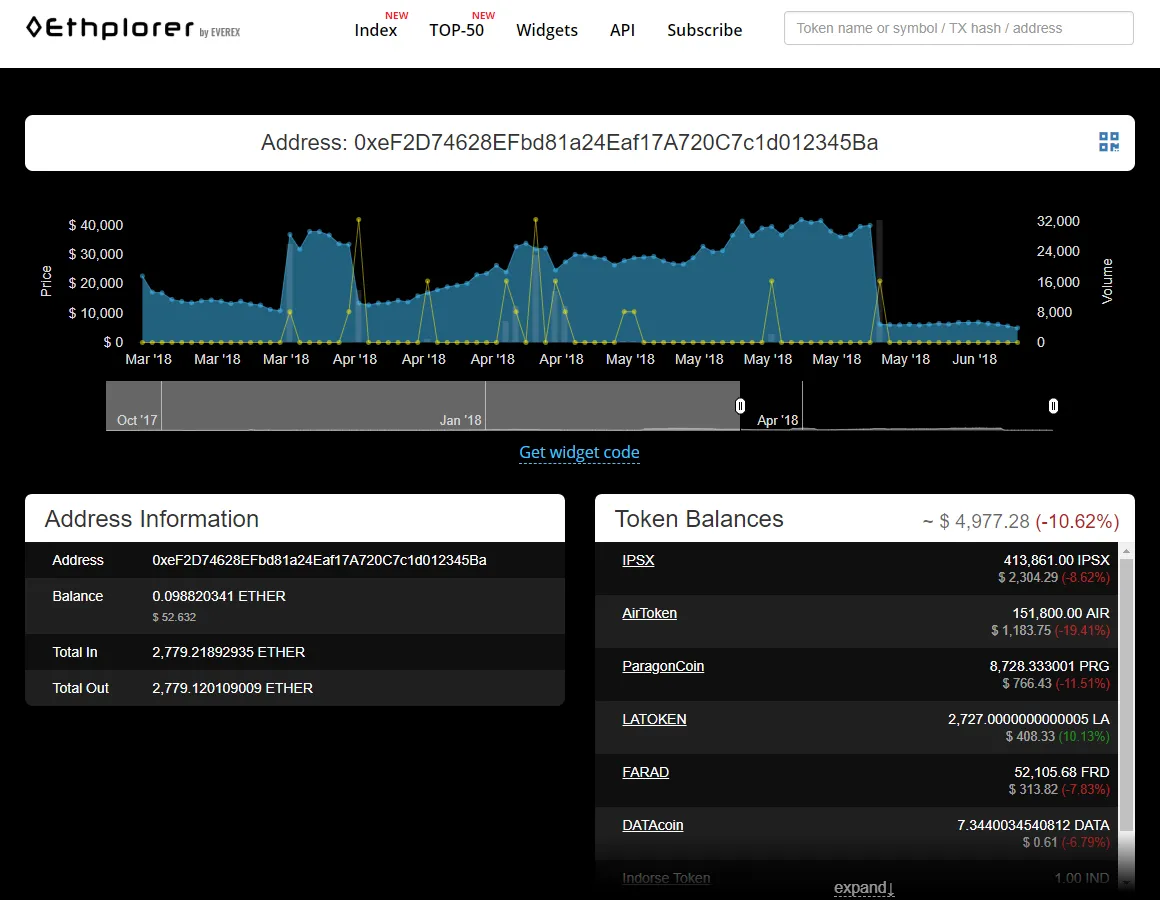Open the TOP-50 menu item
1160x900 pixels.
(x=456, y=30)
